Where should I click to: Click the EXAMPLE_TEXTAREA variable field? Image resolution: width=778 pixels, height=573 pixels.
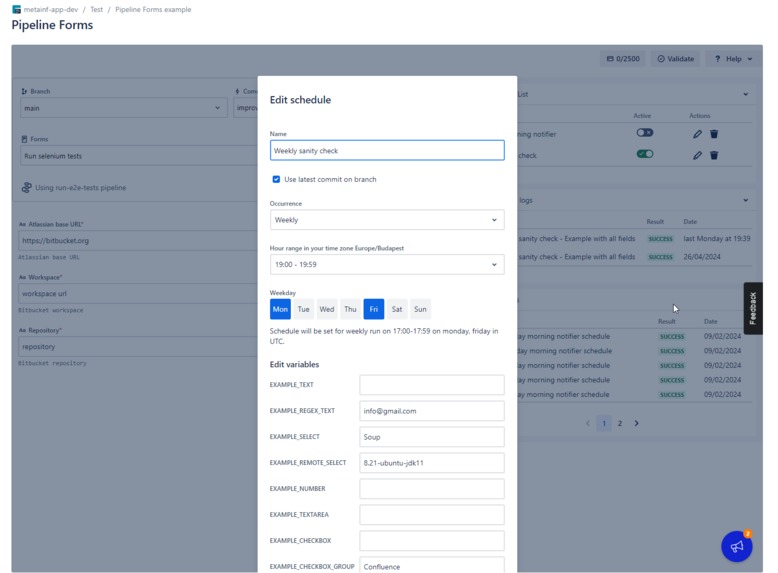pyautogui.click(x=432, y=514)
